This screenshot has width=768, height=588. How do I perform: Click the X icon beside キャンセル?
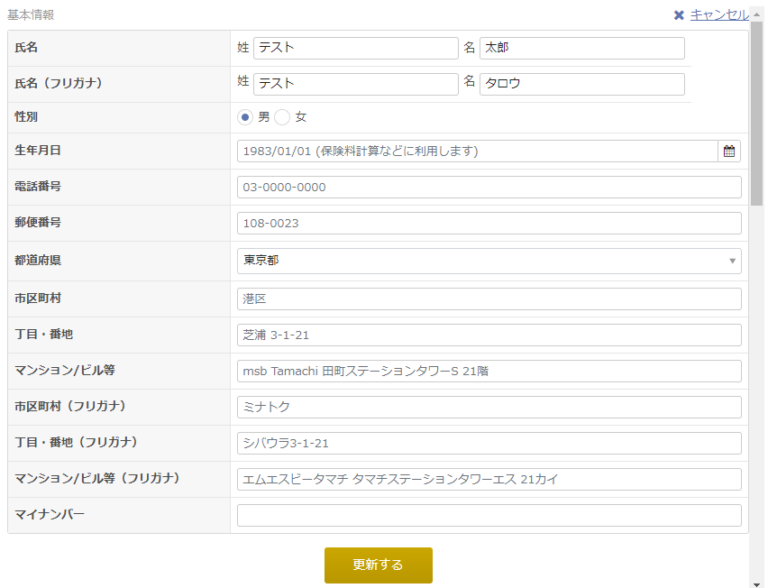pyautogui.click(x=679, y=15)
